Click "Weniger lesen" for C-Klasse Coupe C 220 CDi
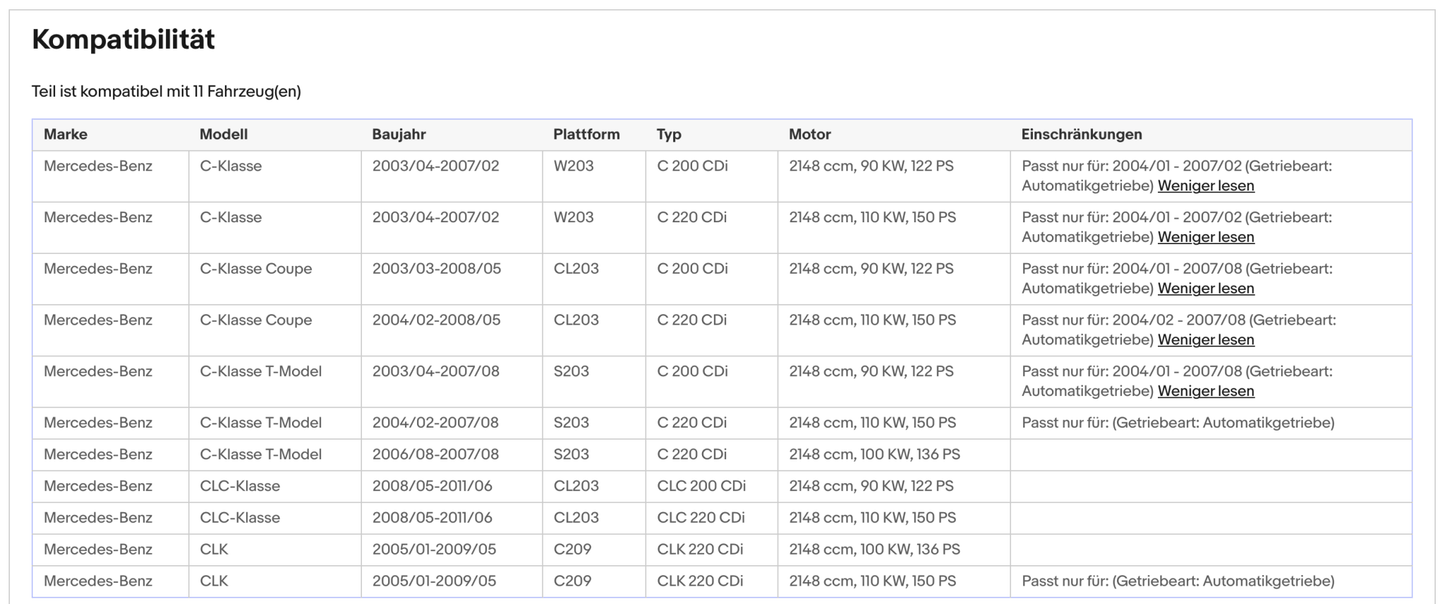 [x=1205, y=339]
